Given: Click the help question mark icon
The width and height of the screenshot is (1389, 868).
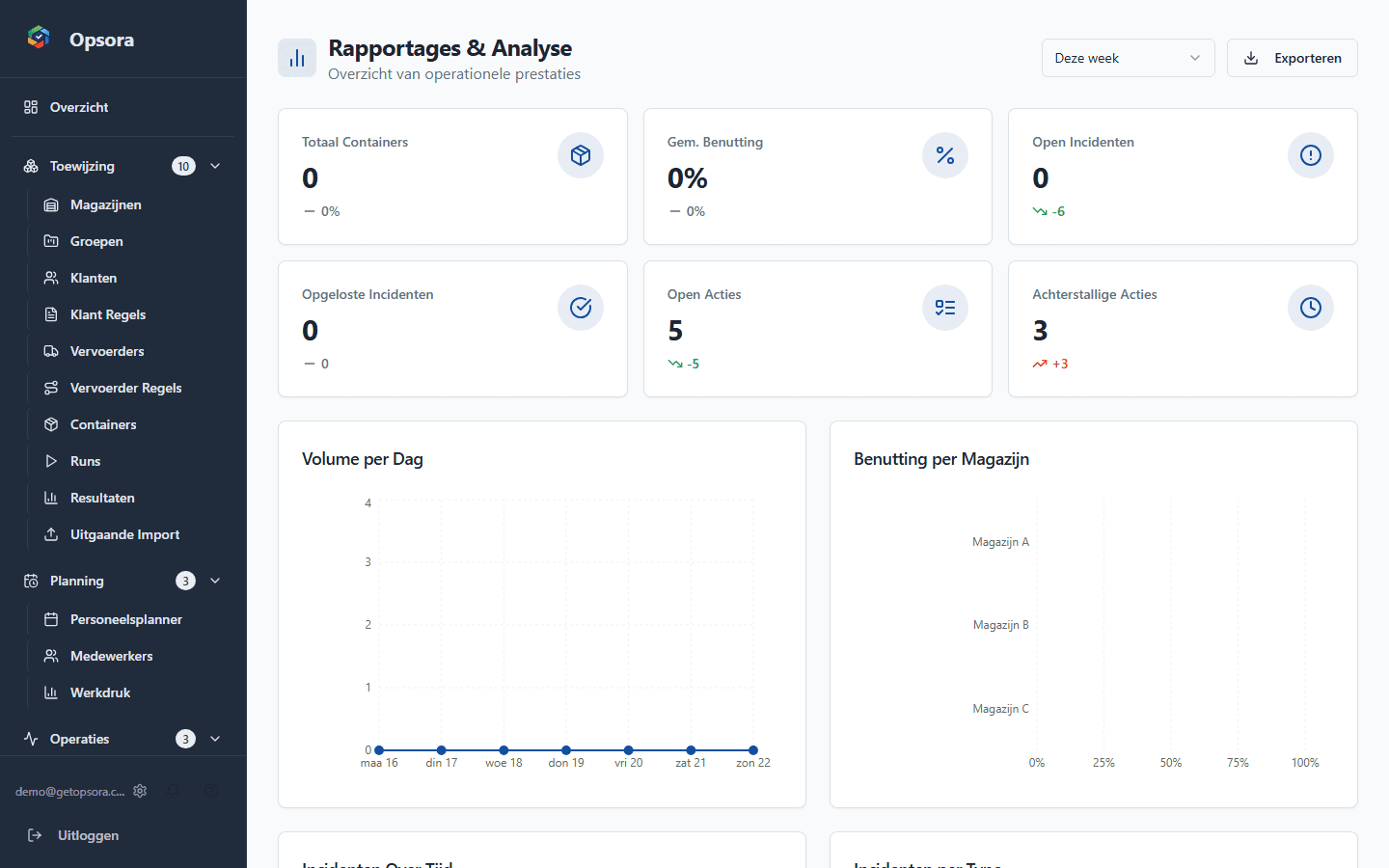Looking at the screenshot, I should point(211,791).
